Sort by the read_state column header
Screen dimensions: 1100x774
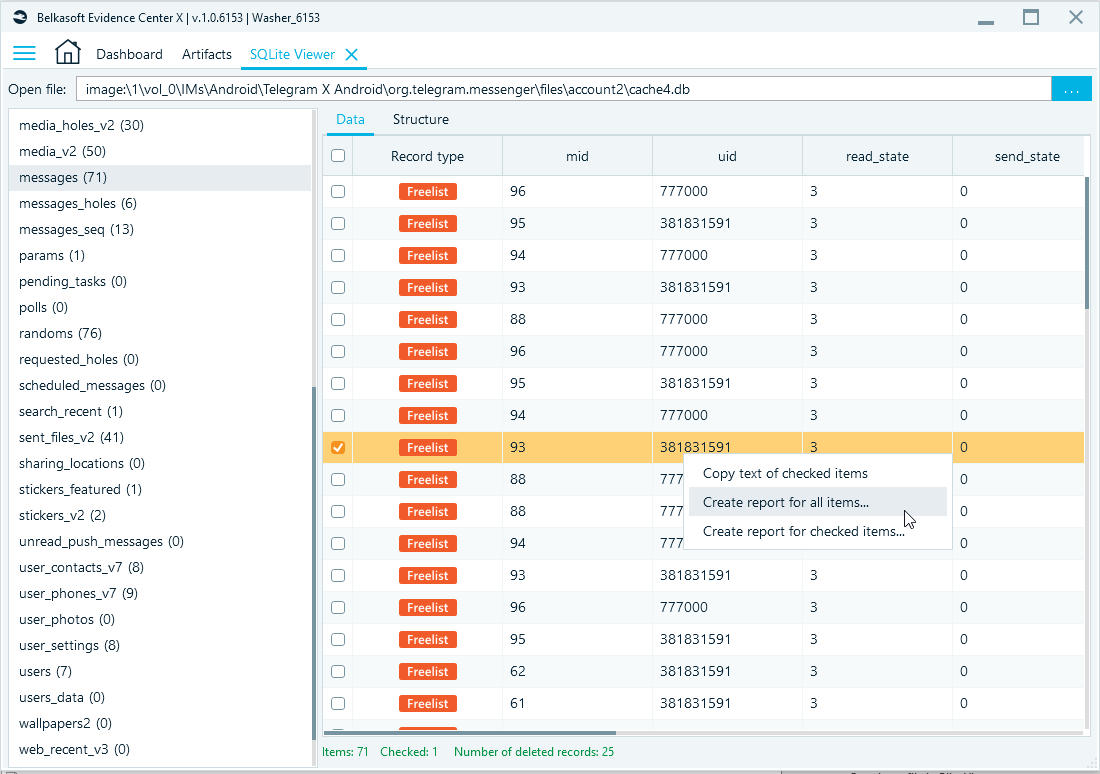(x=877, y=156)
